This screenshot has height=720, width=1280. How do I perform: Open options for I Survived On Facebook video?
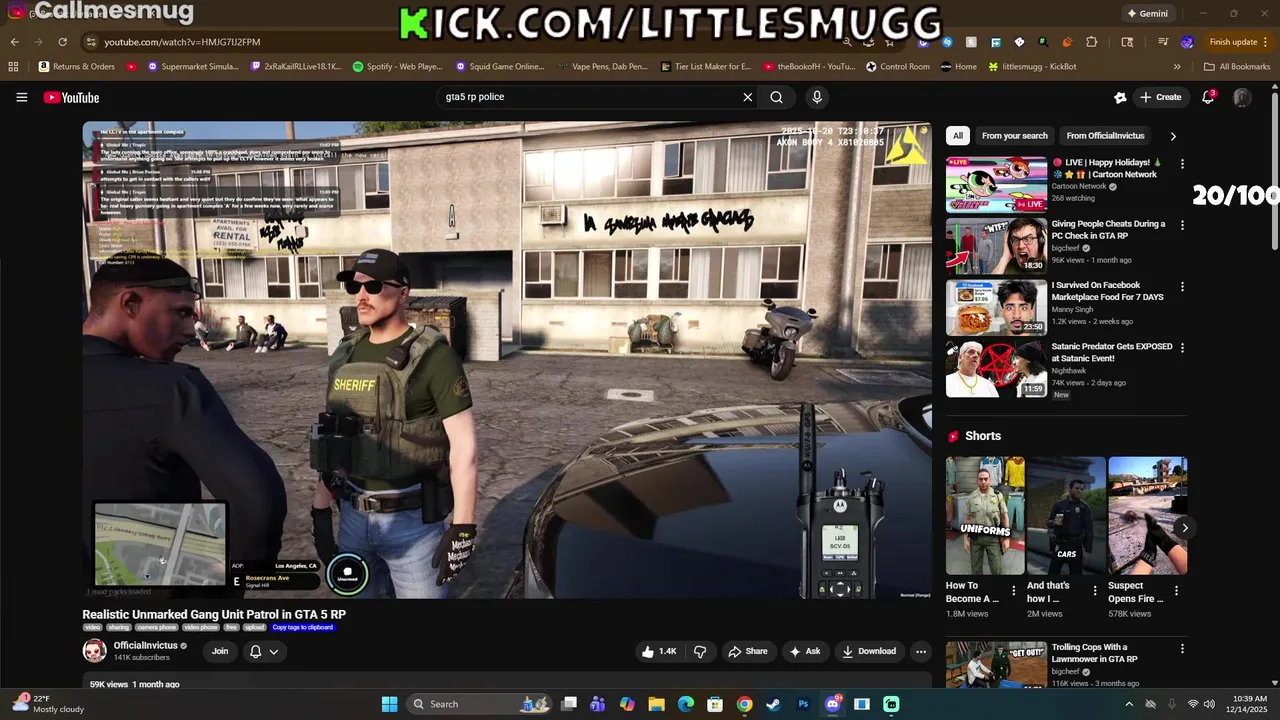pos(1182,287)
